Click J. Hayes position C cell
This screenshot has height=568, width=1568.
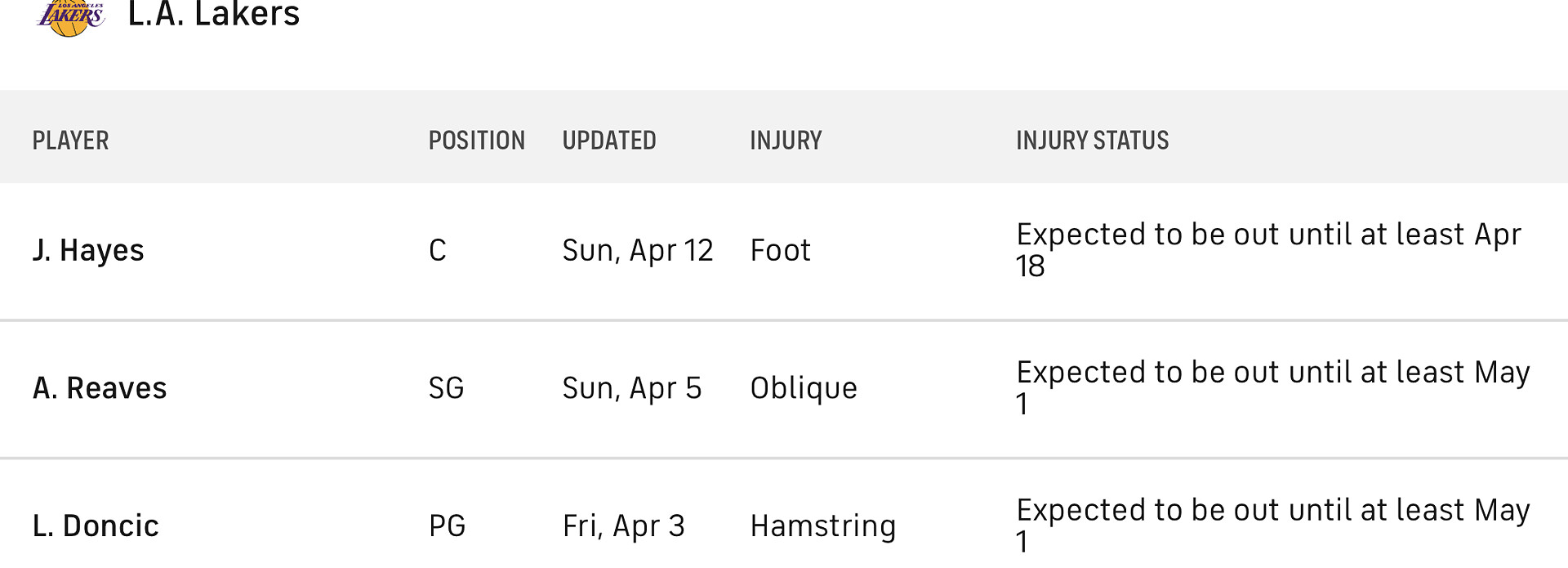438,250
